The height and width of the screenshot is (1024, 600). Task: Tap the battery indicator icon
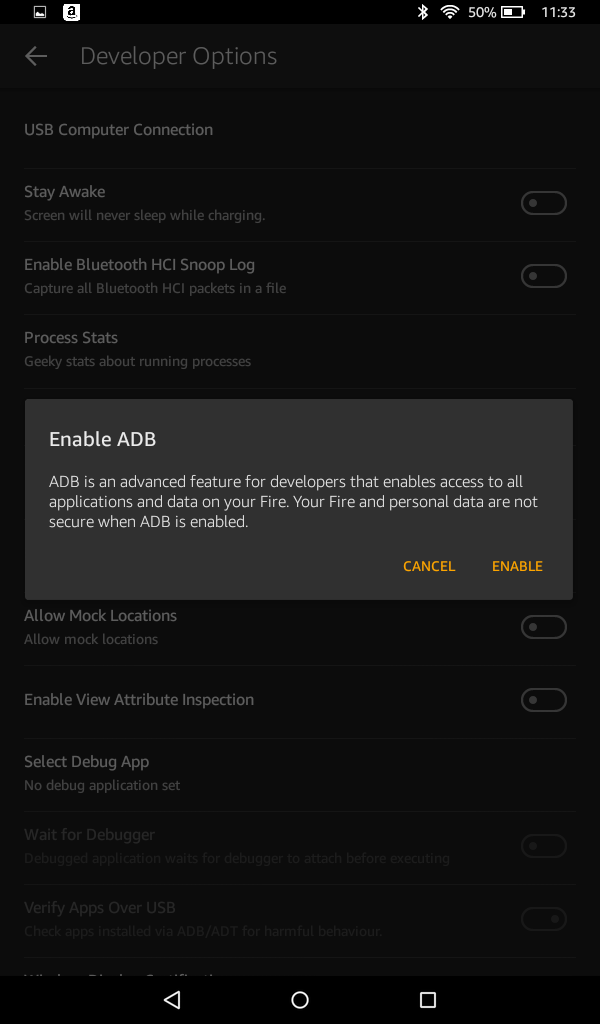tap(515, 12)
